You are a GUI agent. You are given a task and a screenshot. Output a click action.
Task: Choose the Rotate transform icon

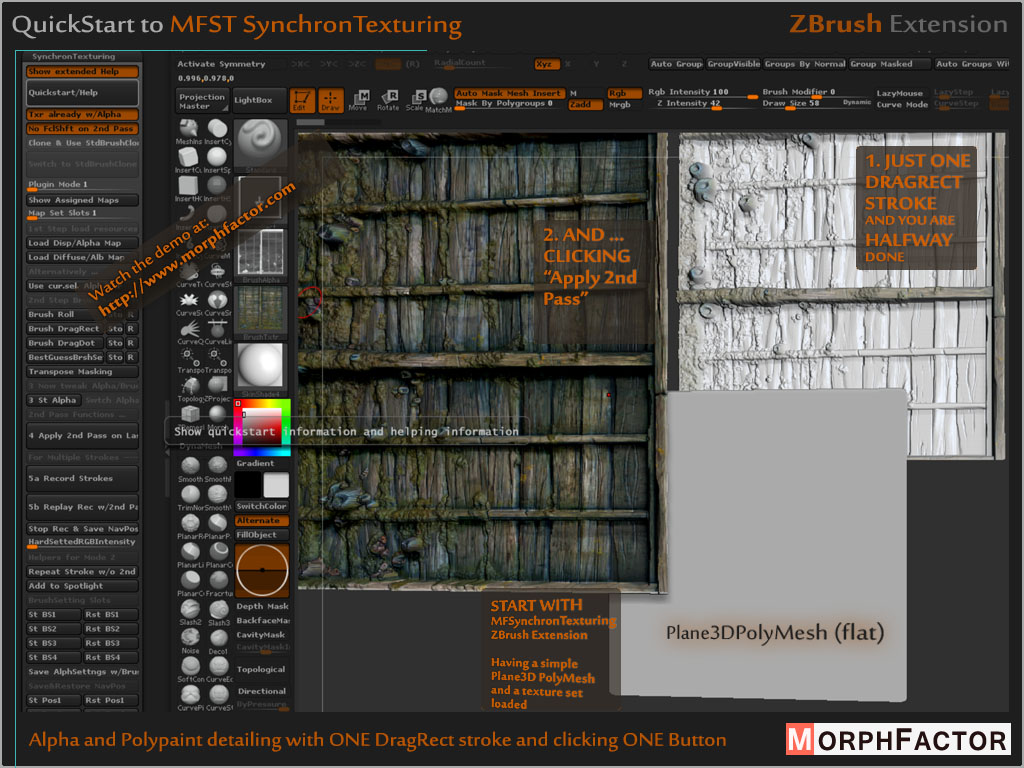point(388,98)
